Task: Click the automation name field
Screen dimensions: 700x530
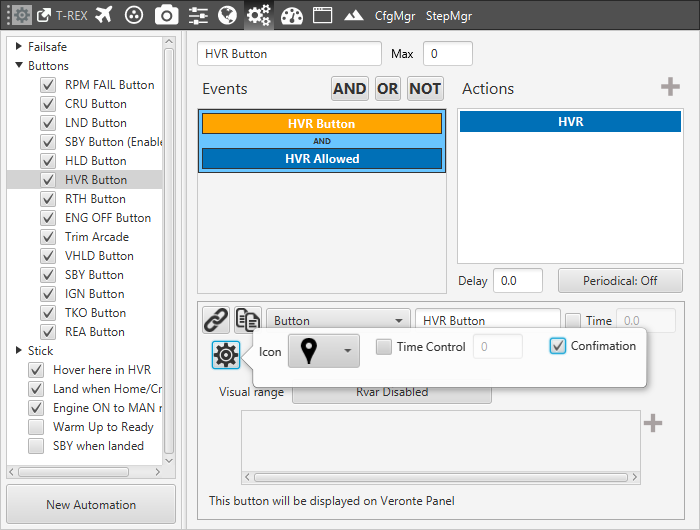Action: (x=289, y=54)
